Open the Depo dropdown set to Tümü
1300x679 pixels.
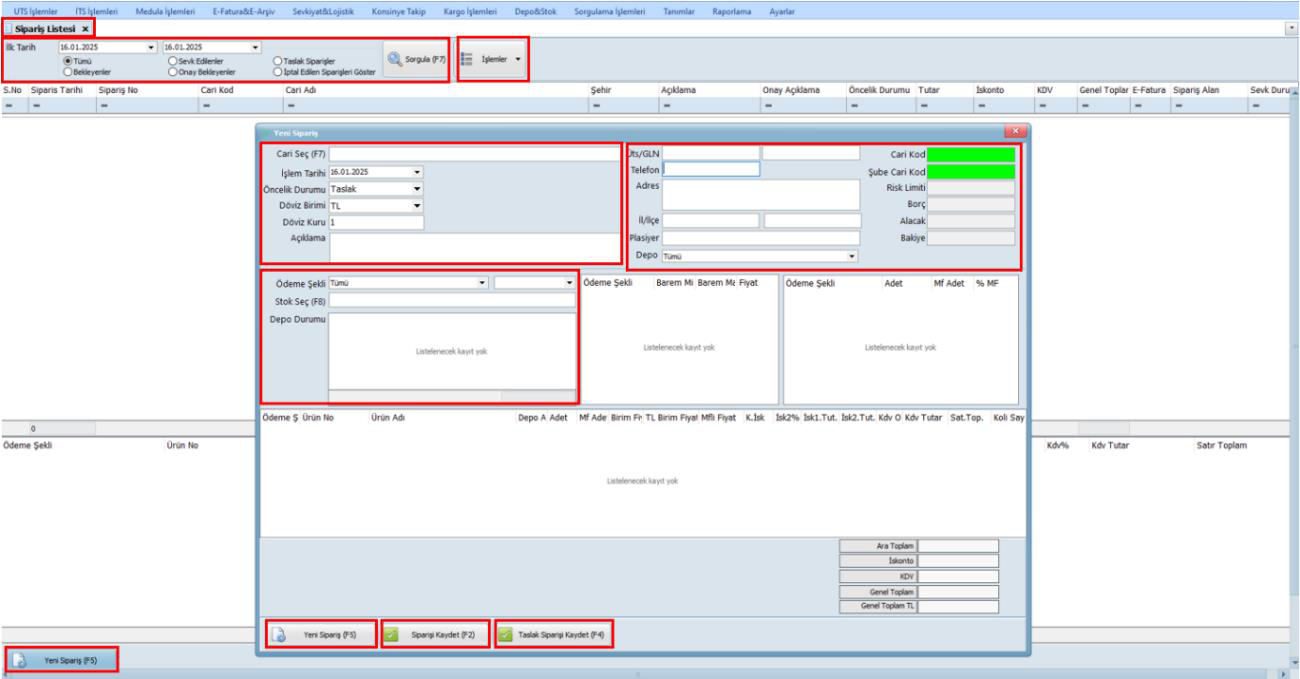pos(852,256)
